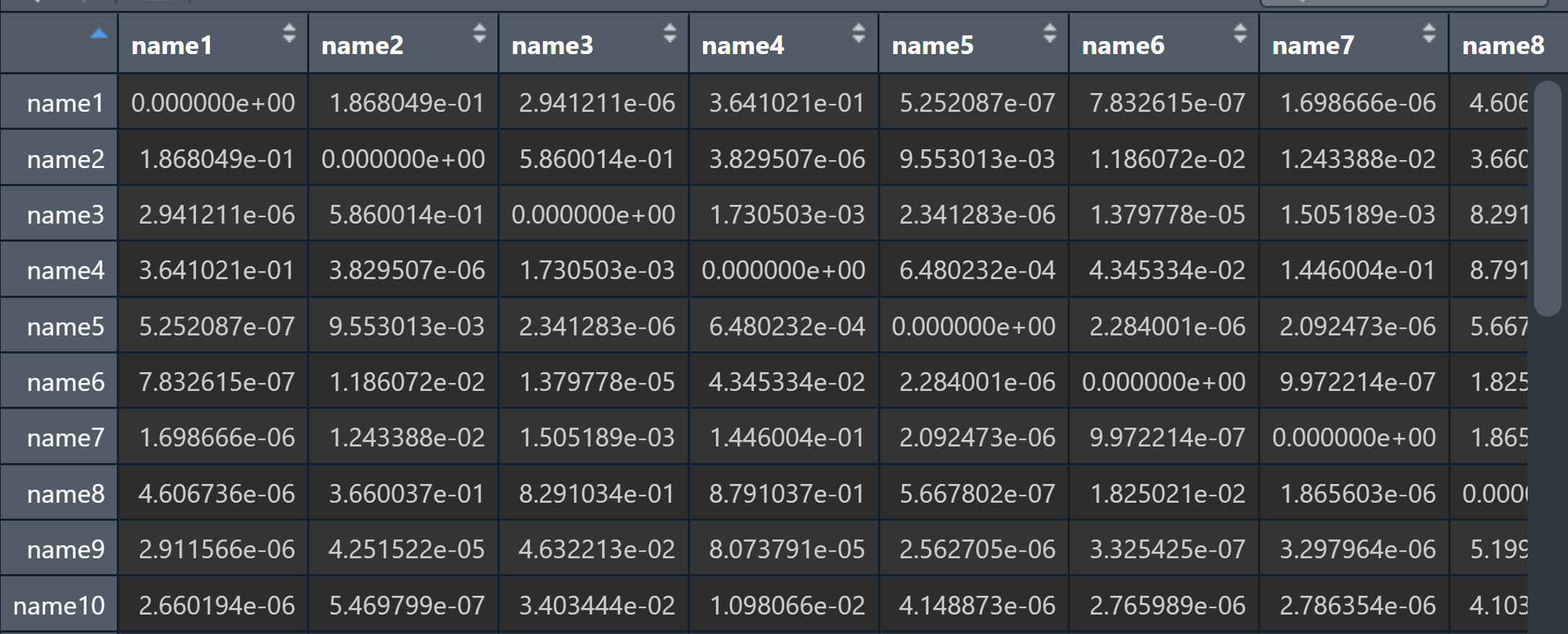Sort table by name4 column arrows
The width and height of the screenshot is (1568, 634).
859,33
